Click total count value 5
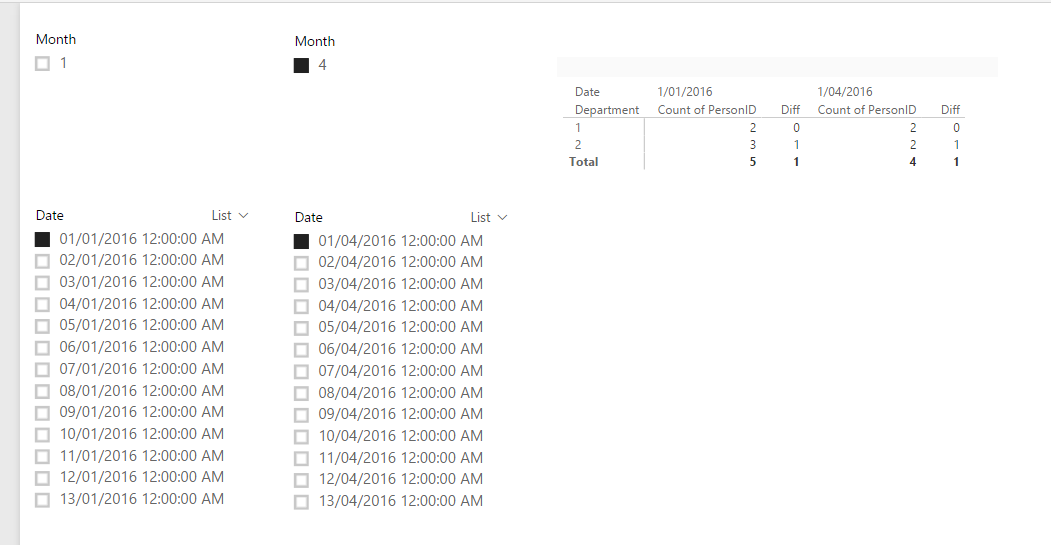 (753, 162)
